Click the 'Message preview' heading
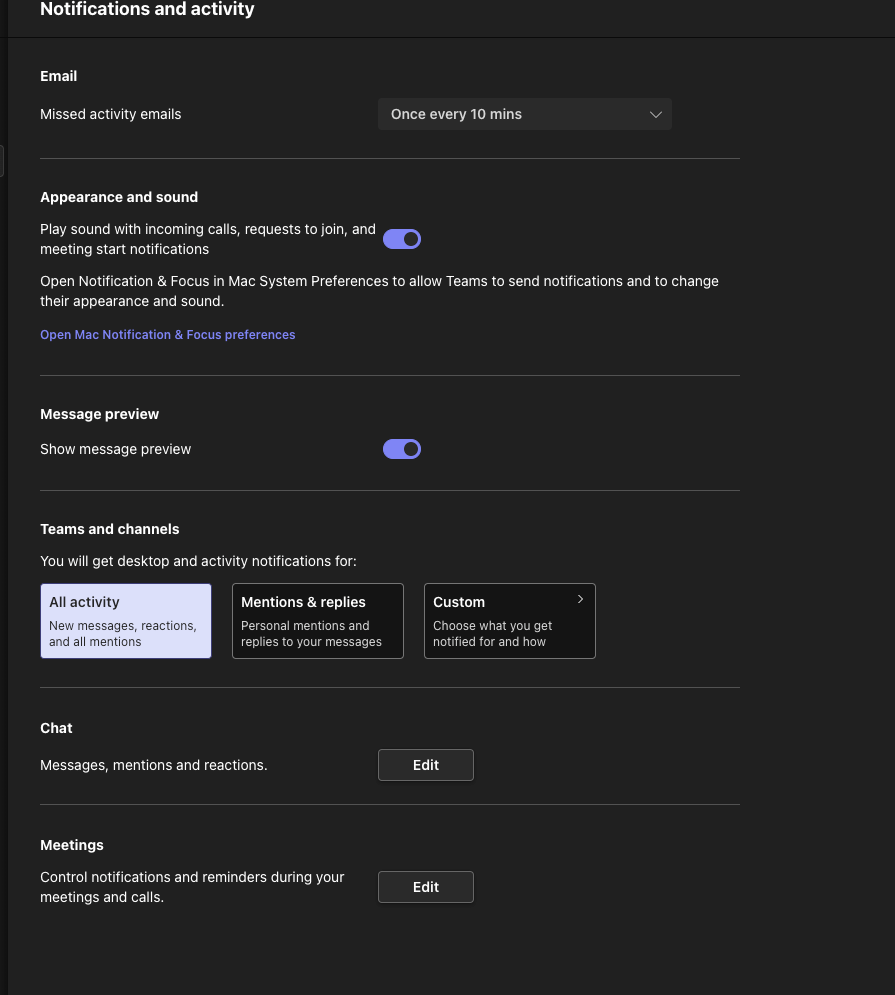The width and height of the screenshot is (895, 995). click(x=100, y=414)
